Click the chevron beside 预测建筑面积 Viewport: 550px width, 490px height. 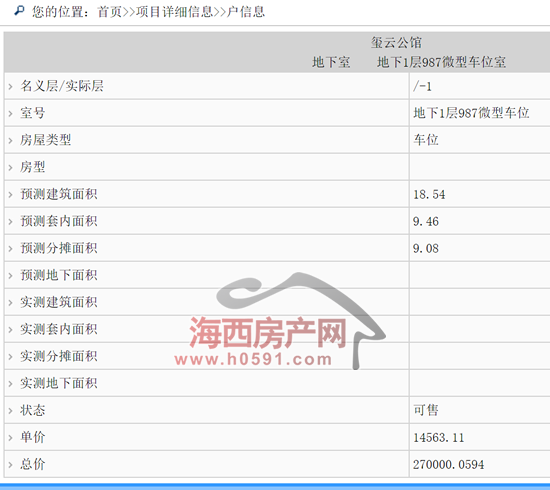(11, 194)
